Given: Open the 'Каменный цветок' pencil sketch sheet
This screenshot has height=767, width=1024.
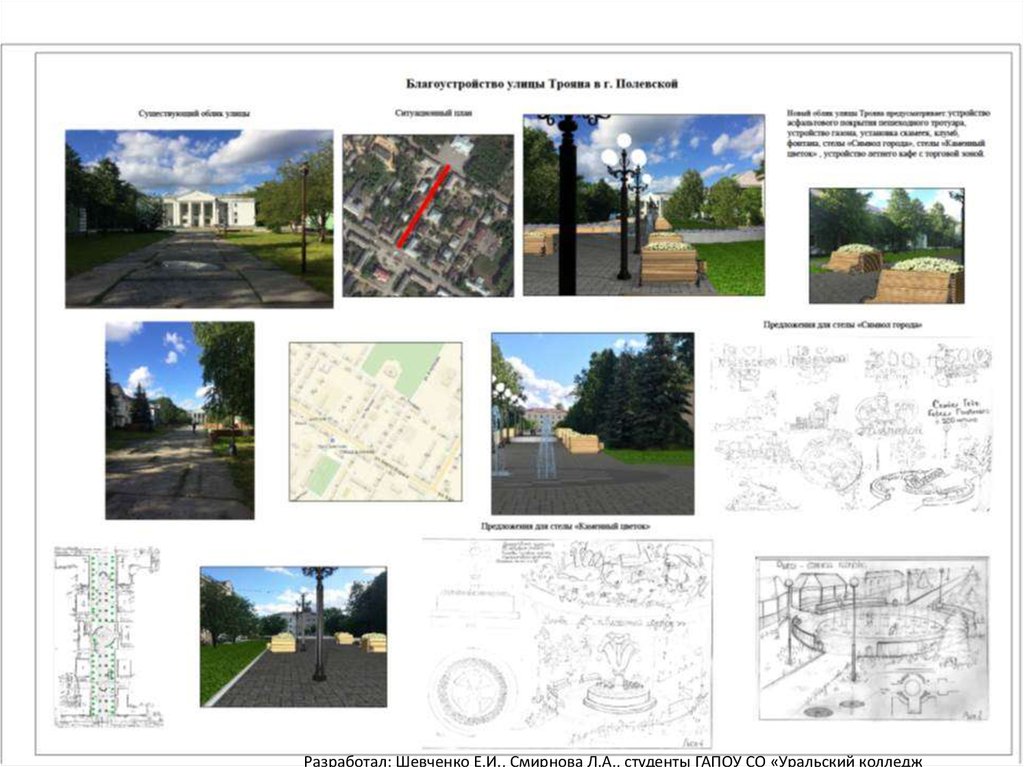Looking at the screenshot, I should [x=567, y=643].
